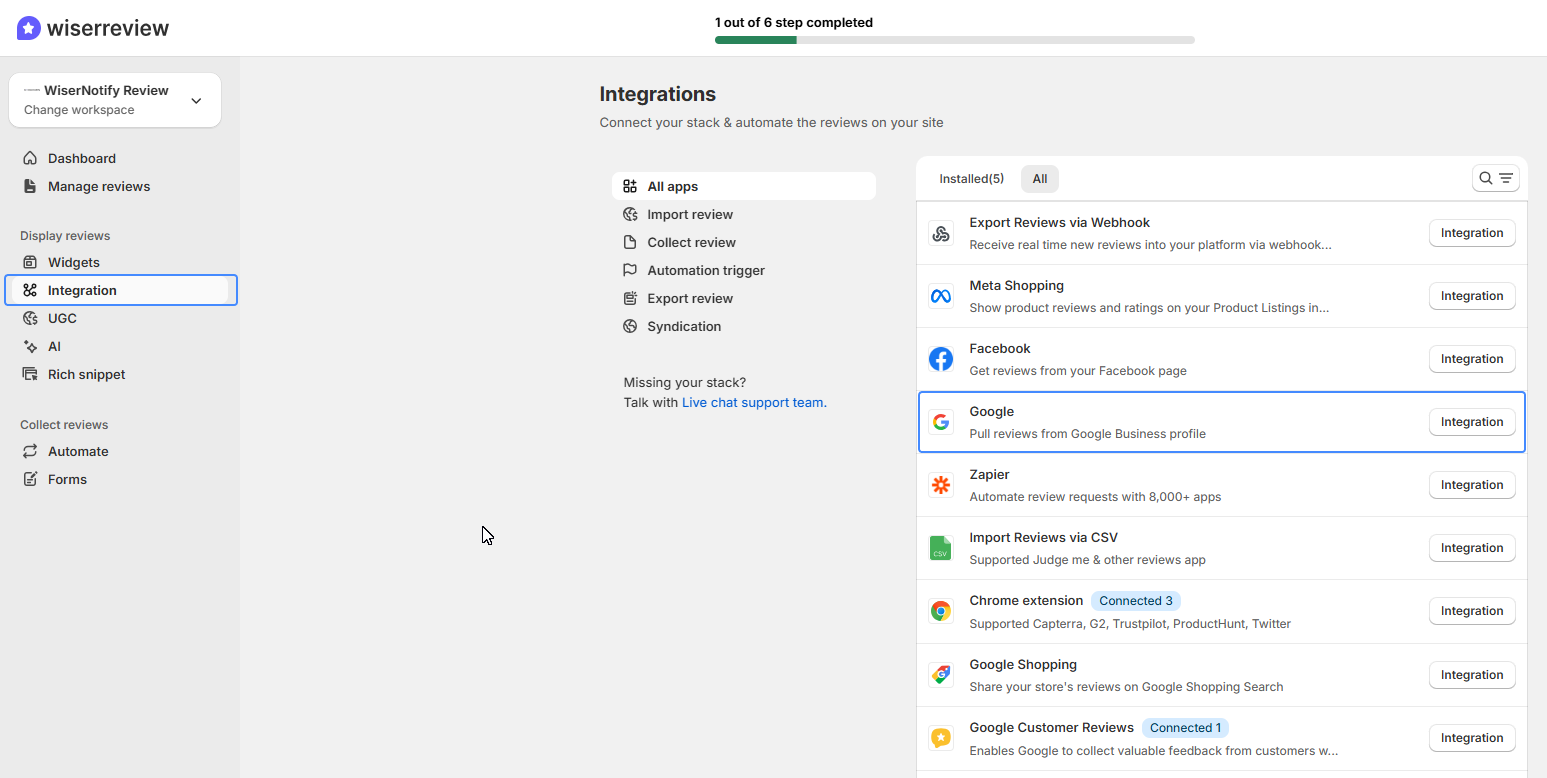
Task: Open the Automate icon under Collect reviews
Action: [x=31, y=451]
